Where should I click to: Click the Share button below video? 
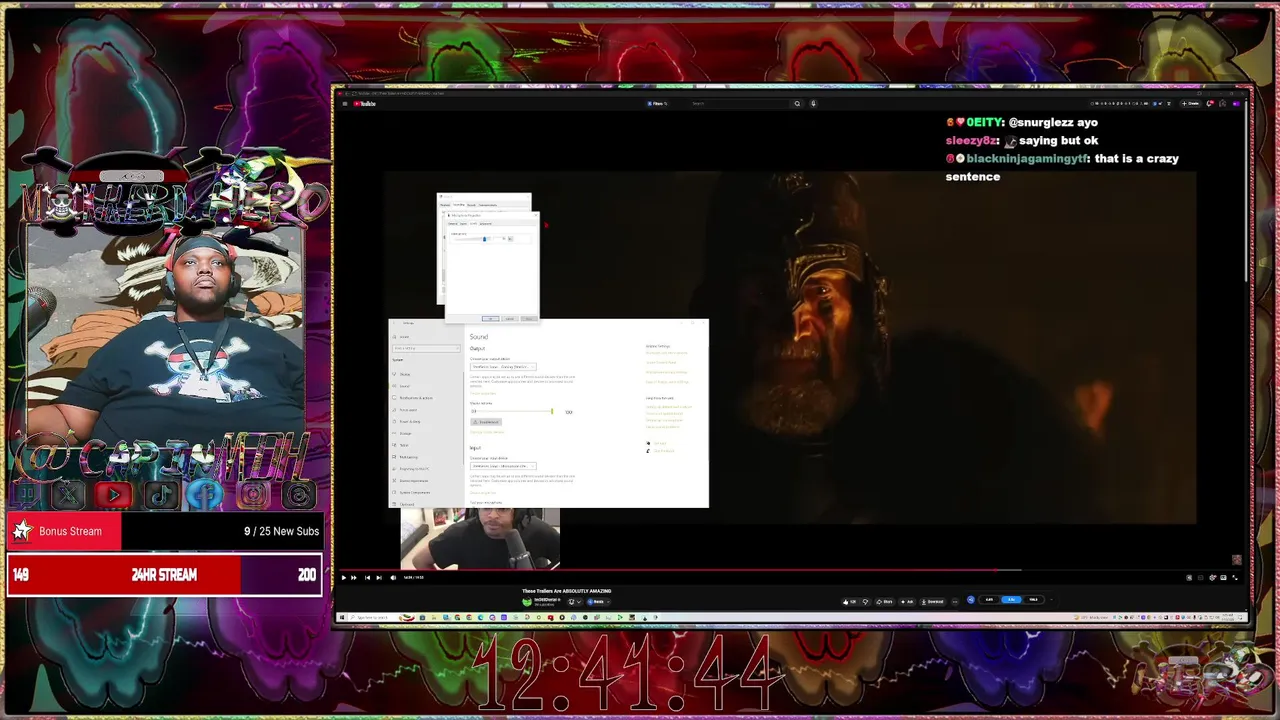coord(884,601)
